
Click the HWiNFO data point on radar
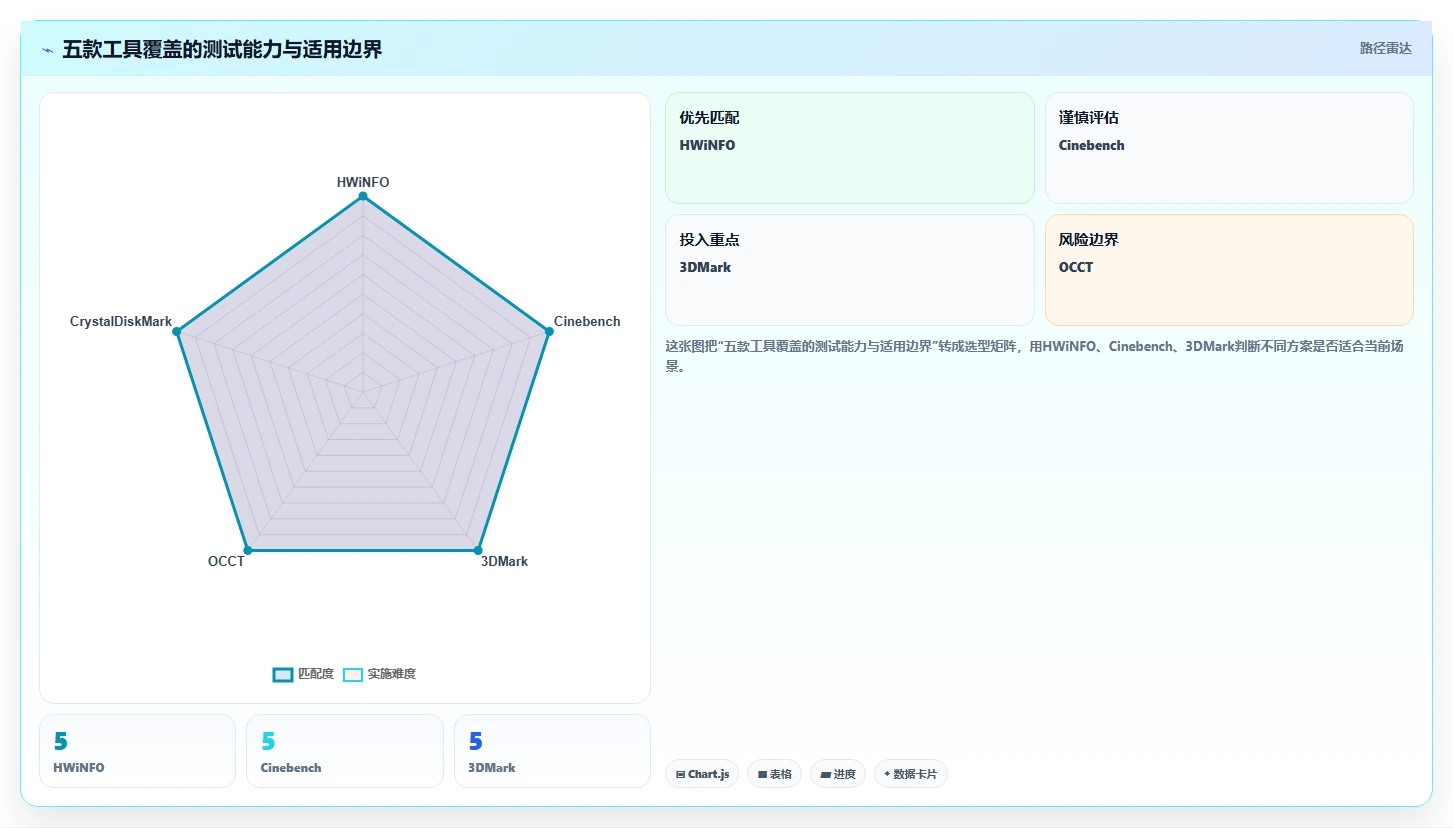(363, 197)
